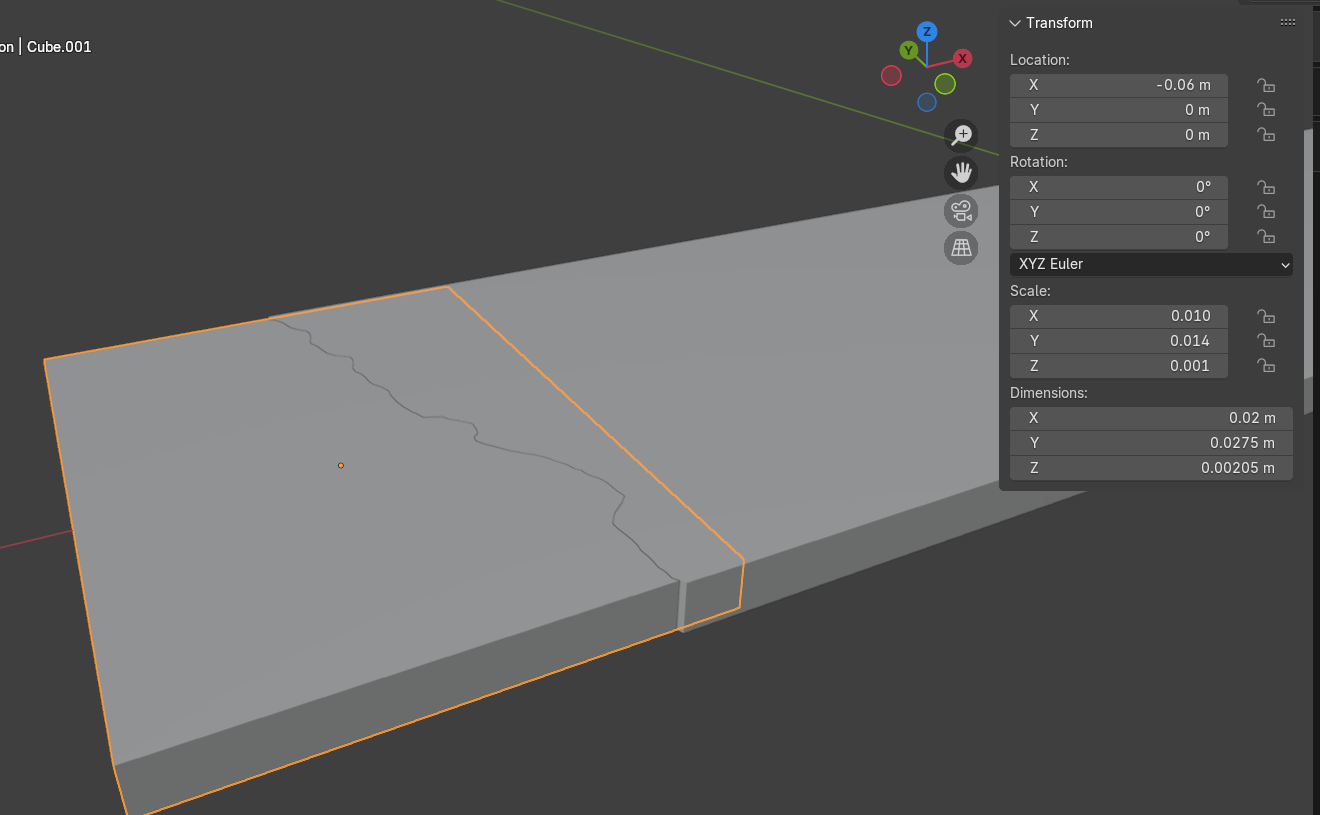The image size is (1320, 815).
Task: Click the Dimensions Y field showing 0.0275 m
Action: tap(1150, 443)
